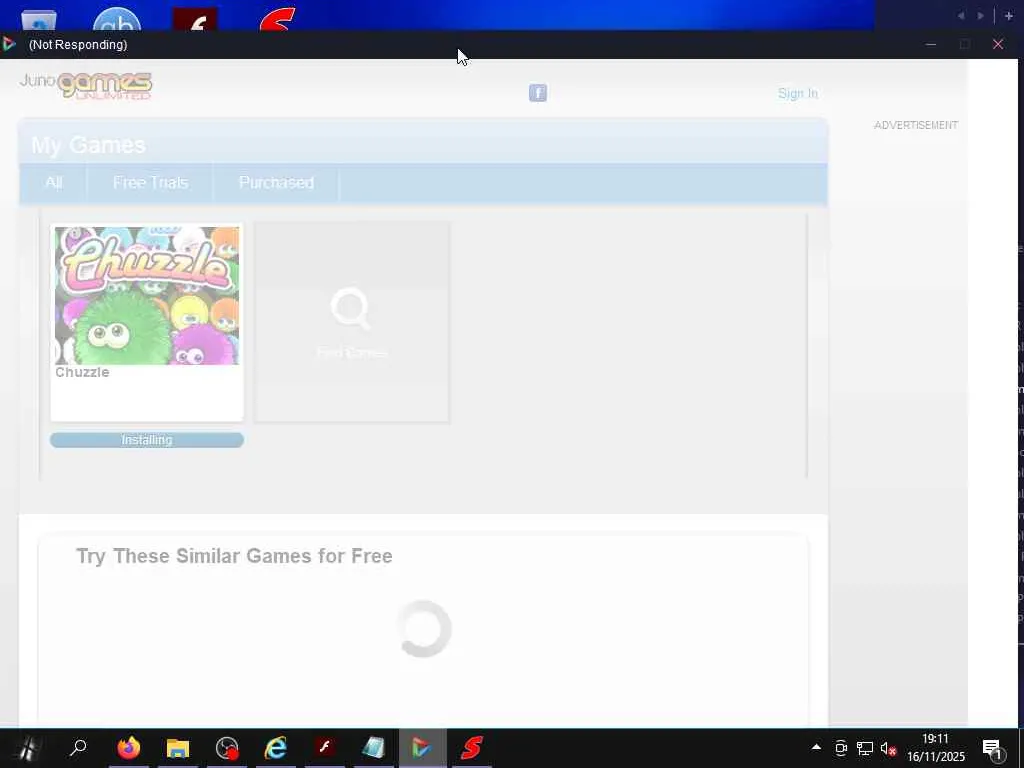The height and width of the screenshot is (768, 1024).
Task: Launch Internet Explorer from the taskbar
Action: 276,748
